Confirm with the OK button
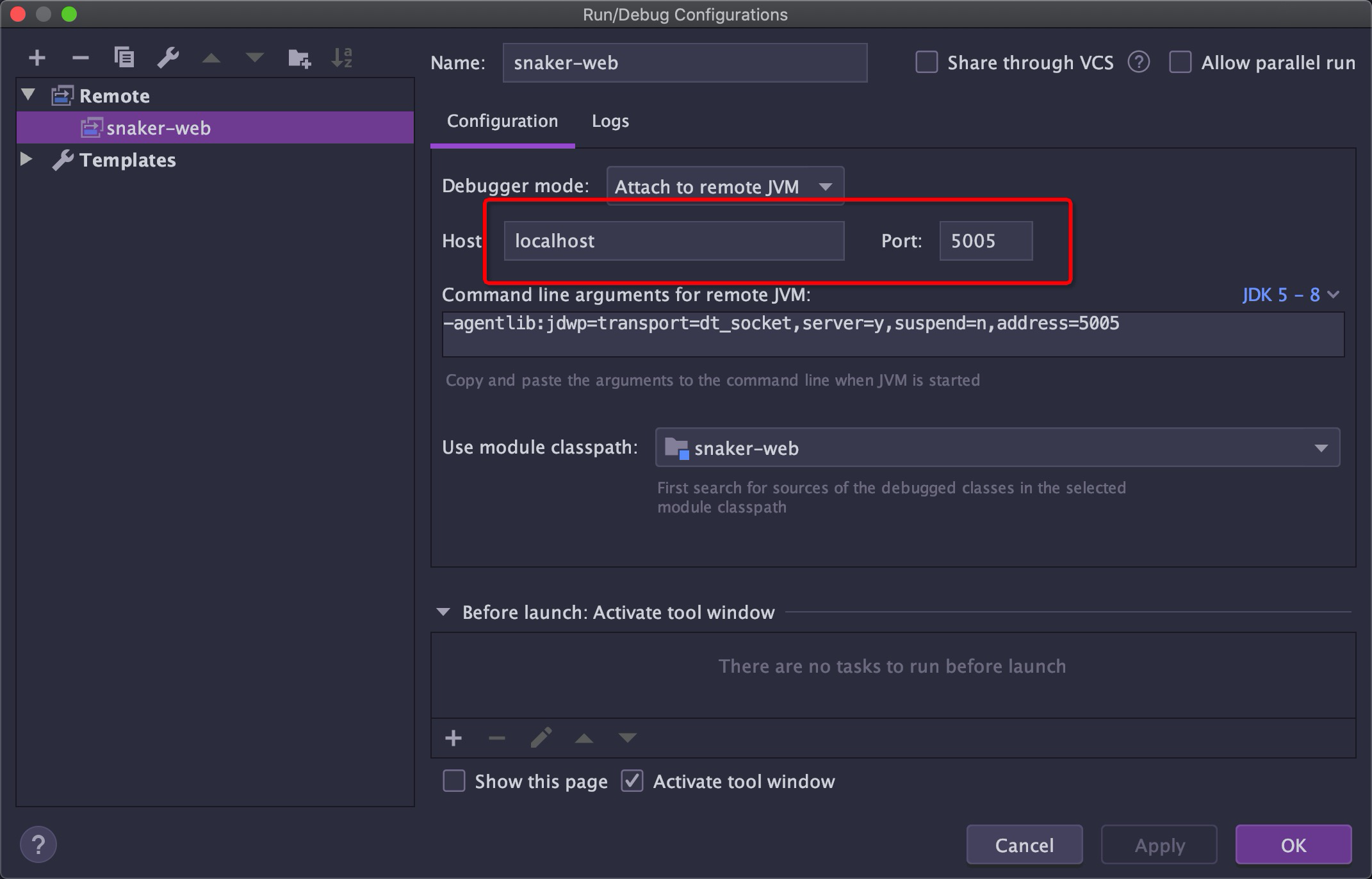 [x=1293, y=844]
